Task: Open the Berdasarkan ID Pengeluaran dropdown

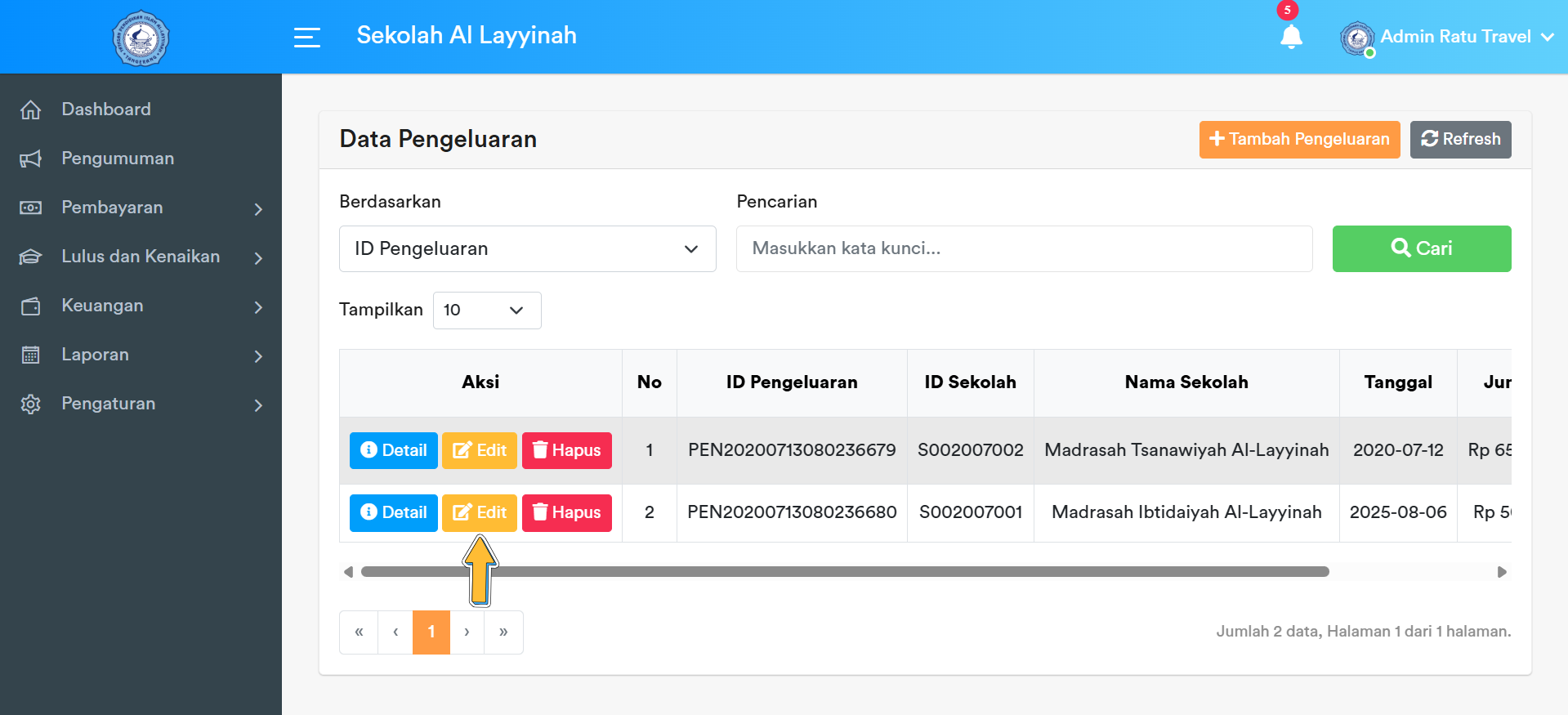Action: [527, 248]
